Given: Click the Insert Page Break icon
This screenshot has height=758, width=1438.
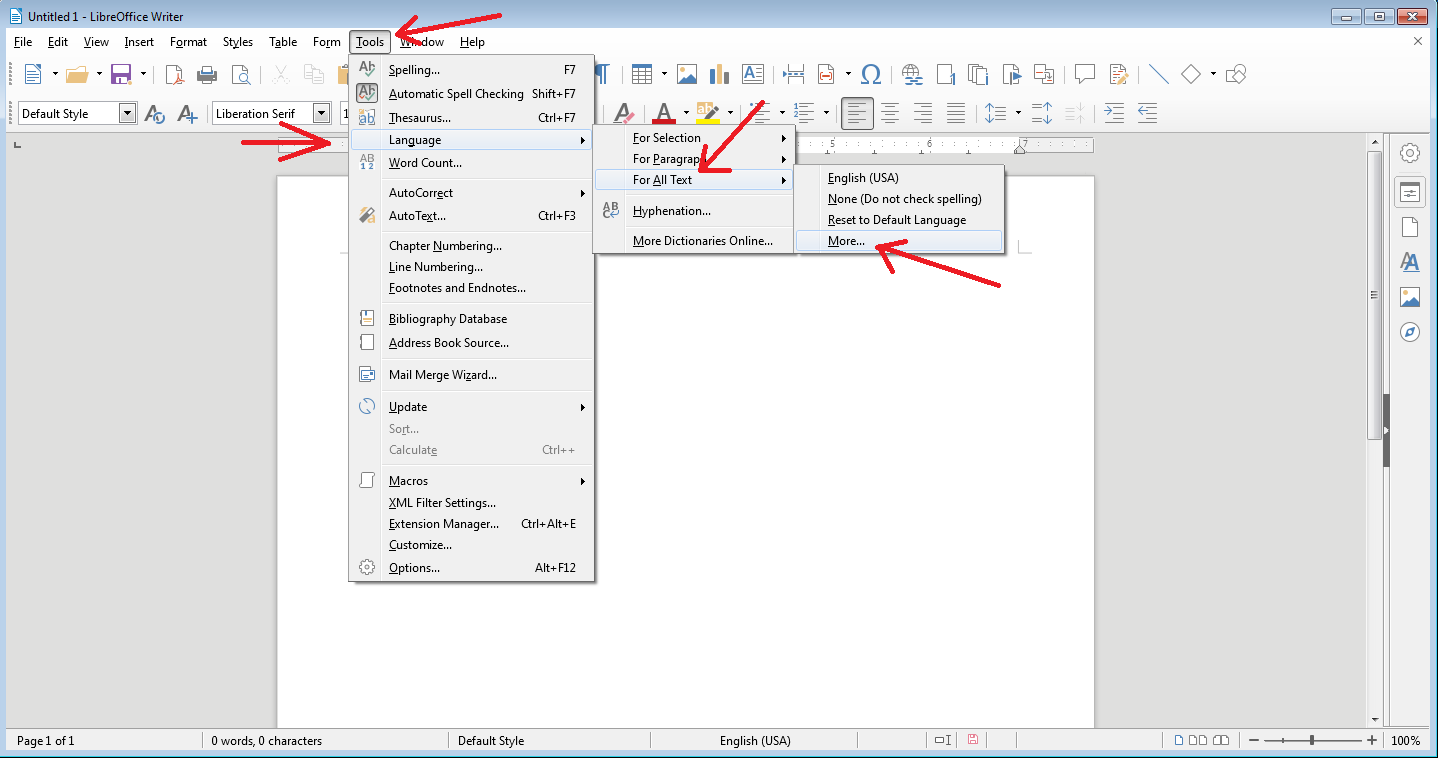Looking at the screenshot, I should coord(794,74).
